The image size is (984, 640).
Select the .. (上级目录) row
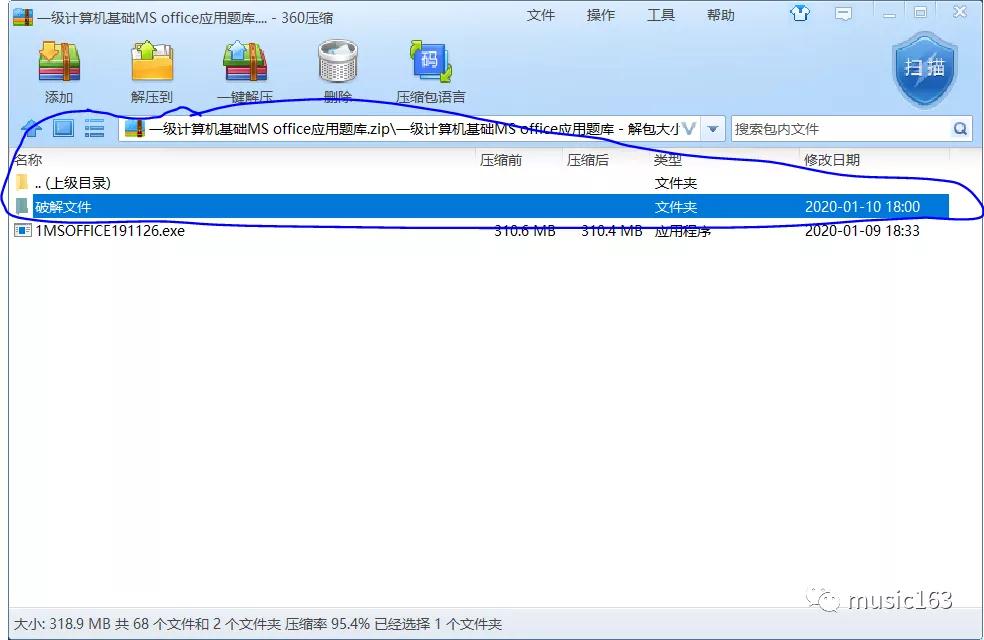point(480,183)
